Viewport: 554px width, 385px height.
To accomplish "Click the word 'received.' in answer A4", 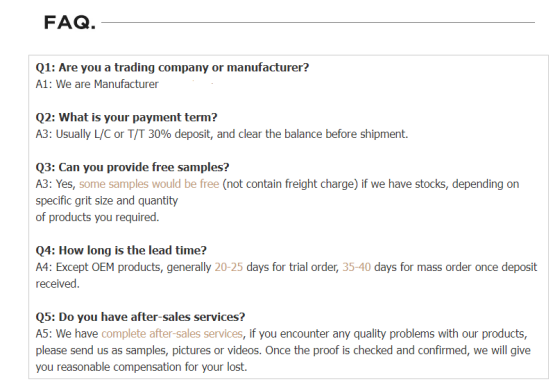I will (x=58, y=284).
